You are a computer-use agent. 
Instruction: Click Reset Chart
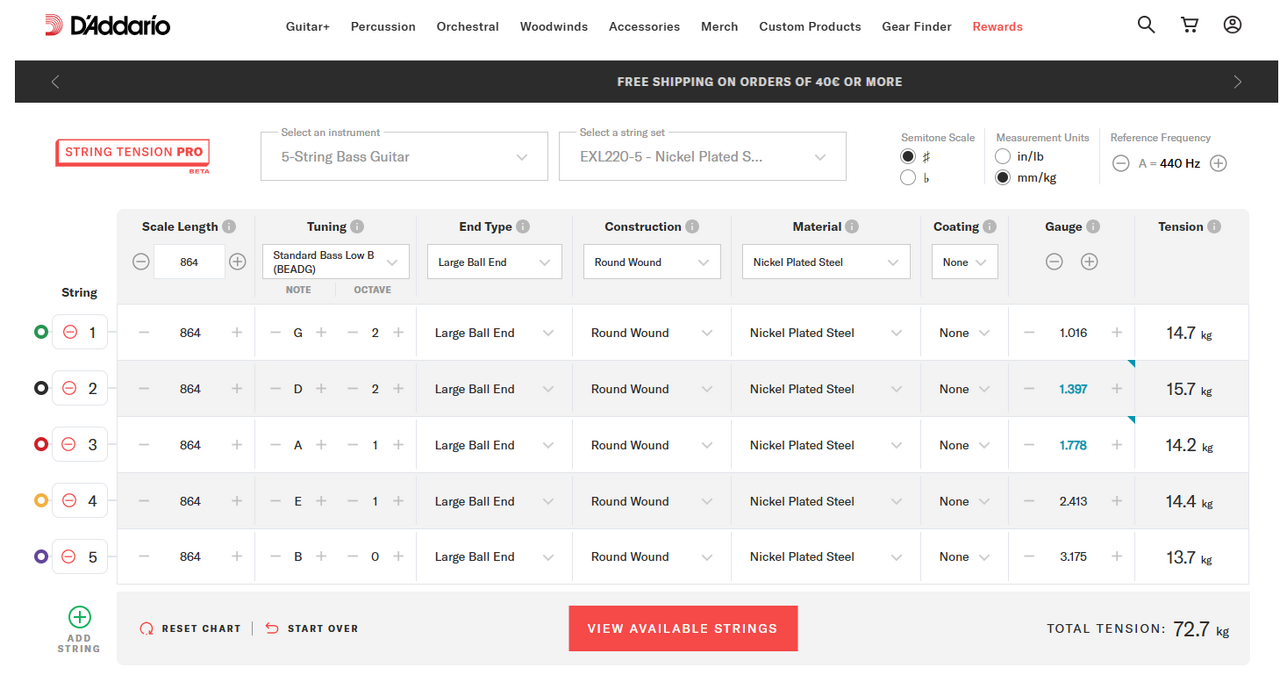pos(190,629)
